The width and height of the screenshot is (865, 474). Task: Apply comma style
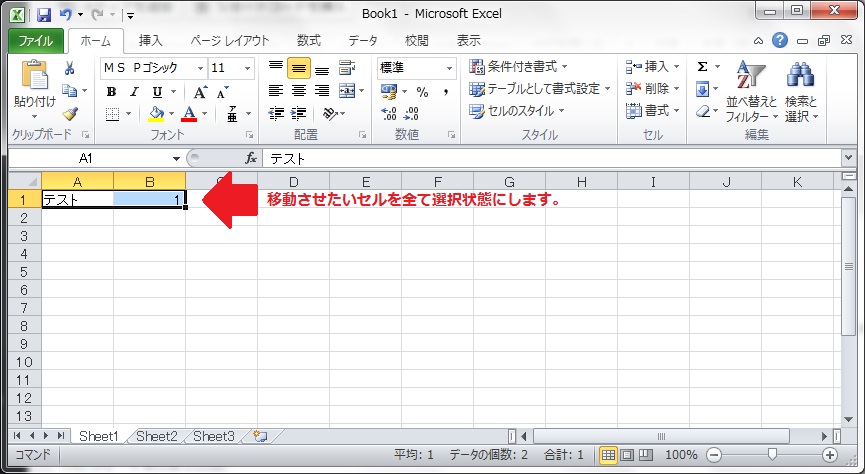point(446,92)
